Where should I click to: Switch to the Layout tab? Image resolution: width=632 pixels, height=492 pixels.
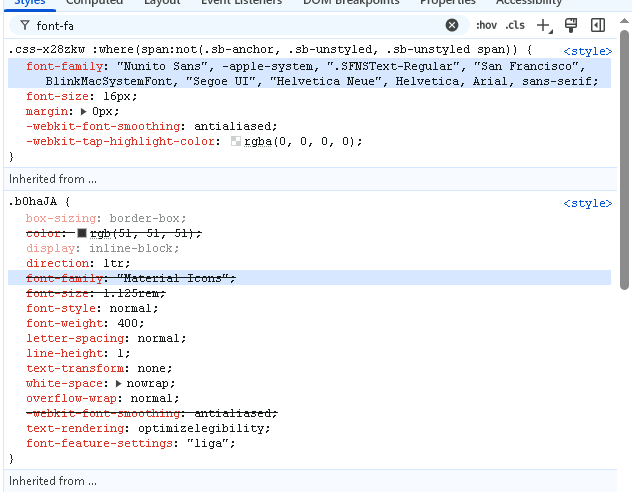[162, 2]
